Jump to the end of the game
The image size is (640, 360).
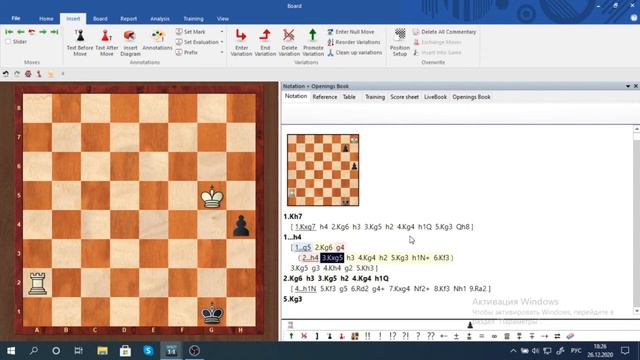[54, 32]
